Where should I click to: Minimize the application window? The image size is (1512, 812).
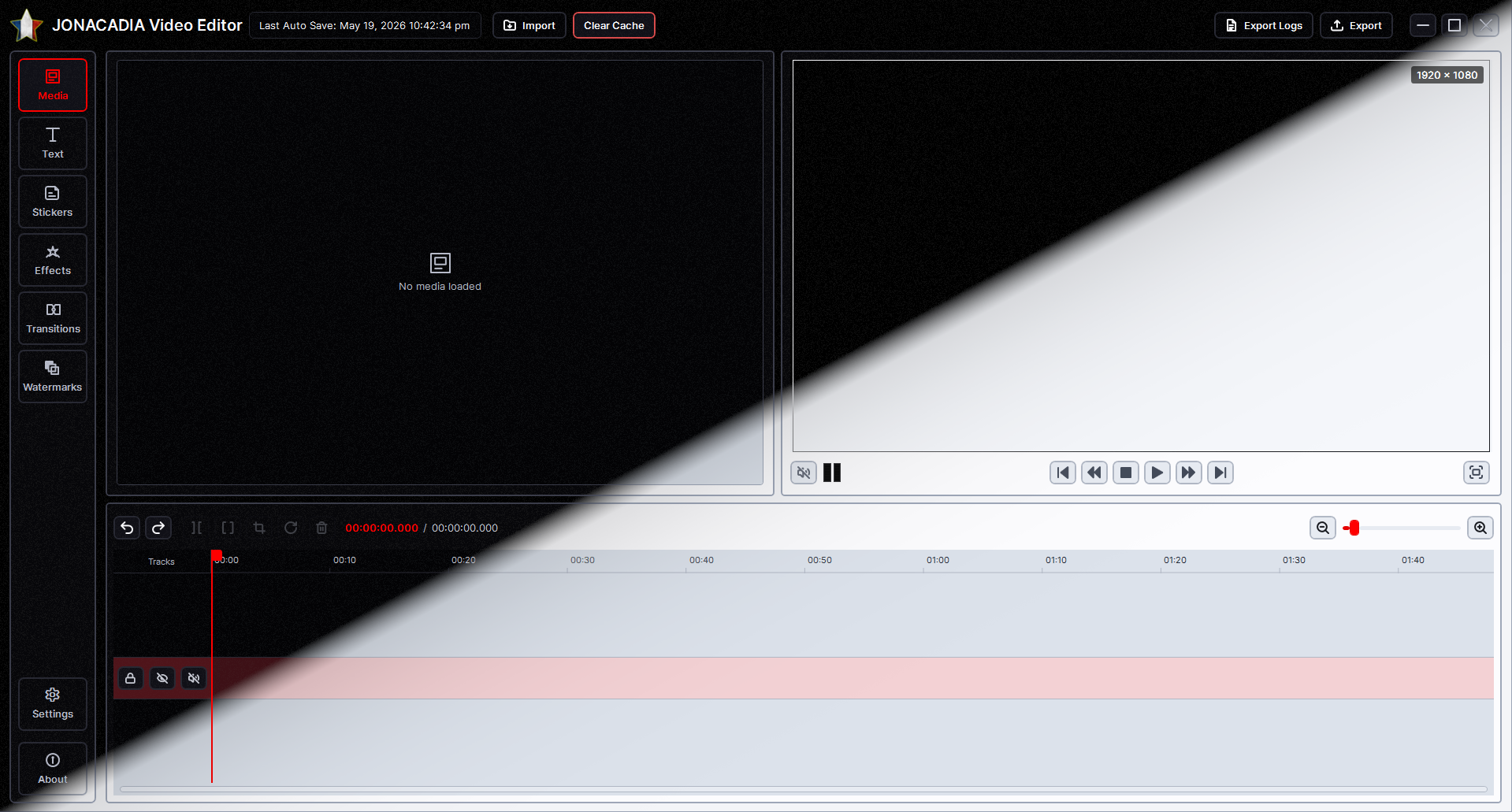point(1423,25)
